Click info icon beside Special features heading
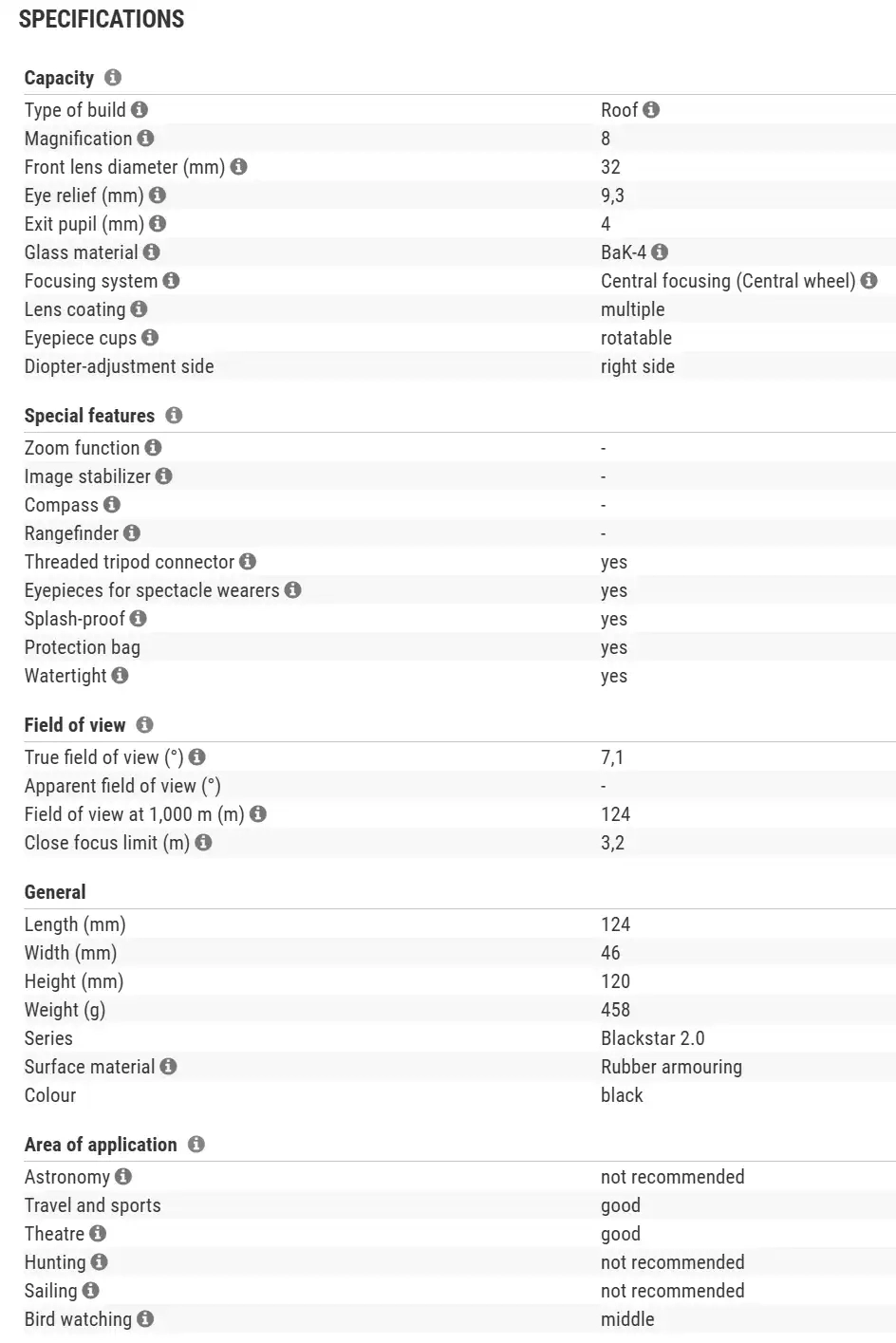 click(174, 416)
